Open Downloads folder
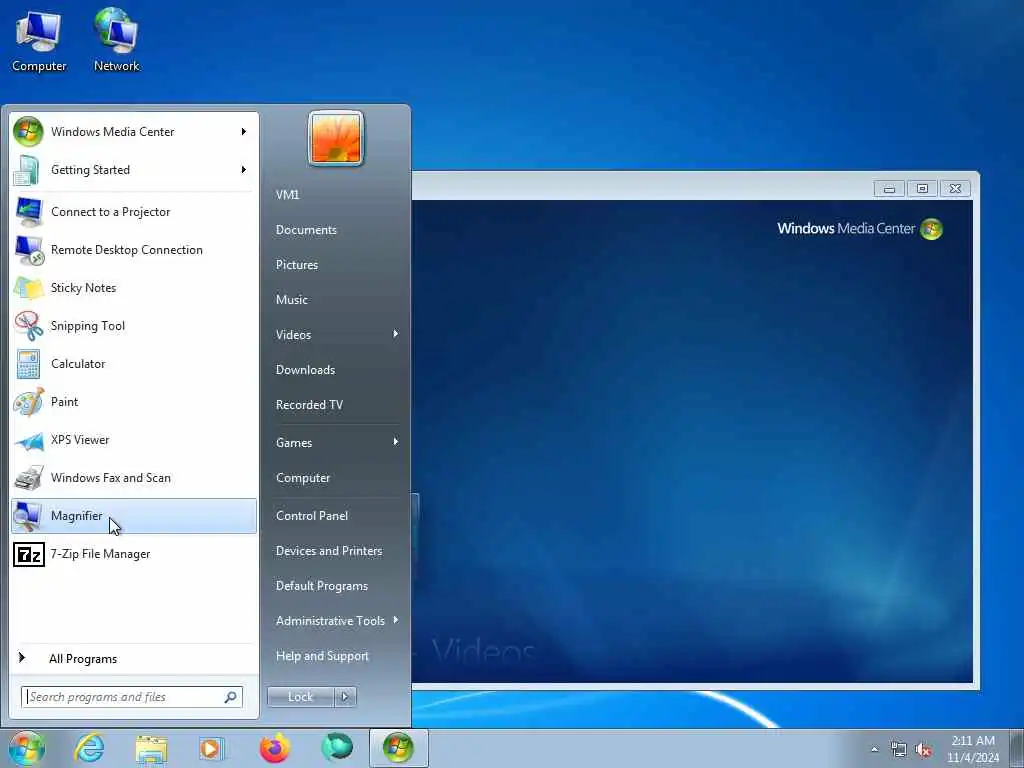 coord(305,370)
